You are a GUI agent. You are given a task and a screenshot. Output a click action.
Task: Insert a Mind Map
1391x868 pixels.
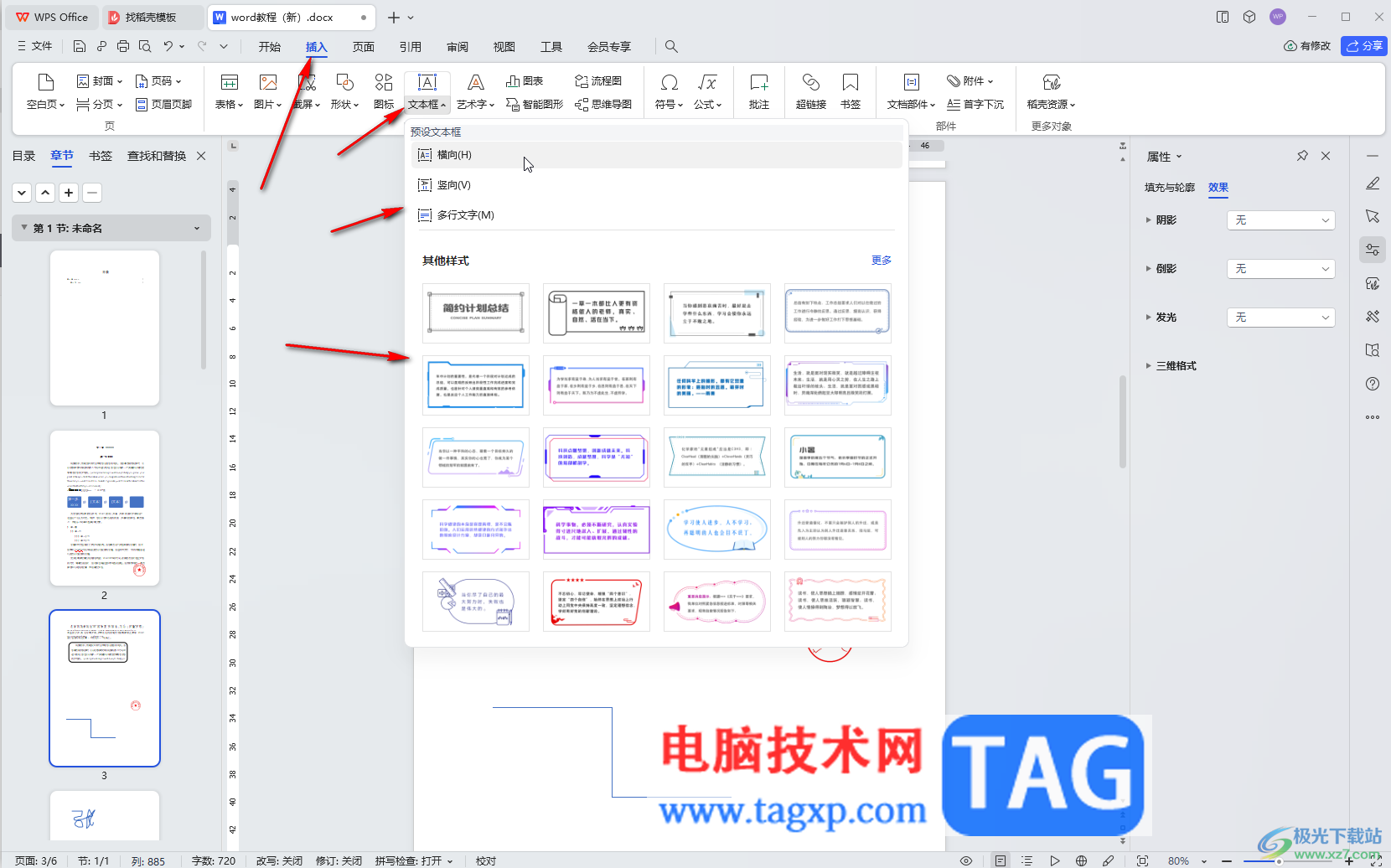[603, 105]
